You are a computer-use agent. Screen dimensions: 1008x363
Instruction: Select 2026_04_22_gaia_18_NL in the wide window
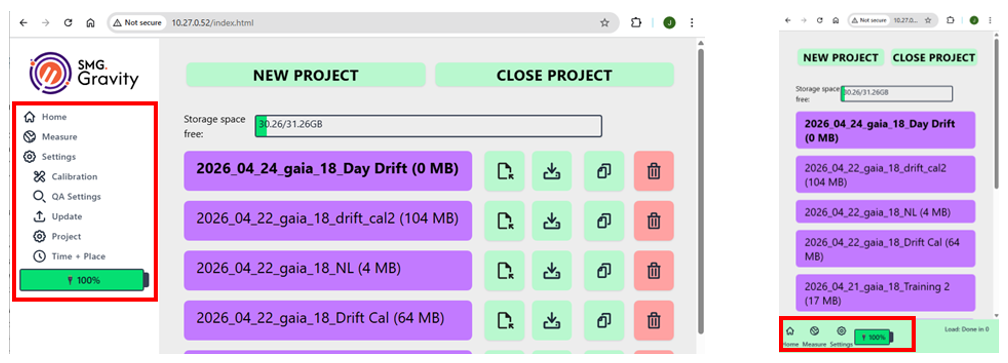[328, 270]
